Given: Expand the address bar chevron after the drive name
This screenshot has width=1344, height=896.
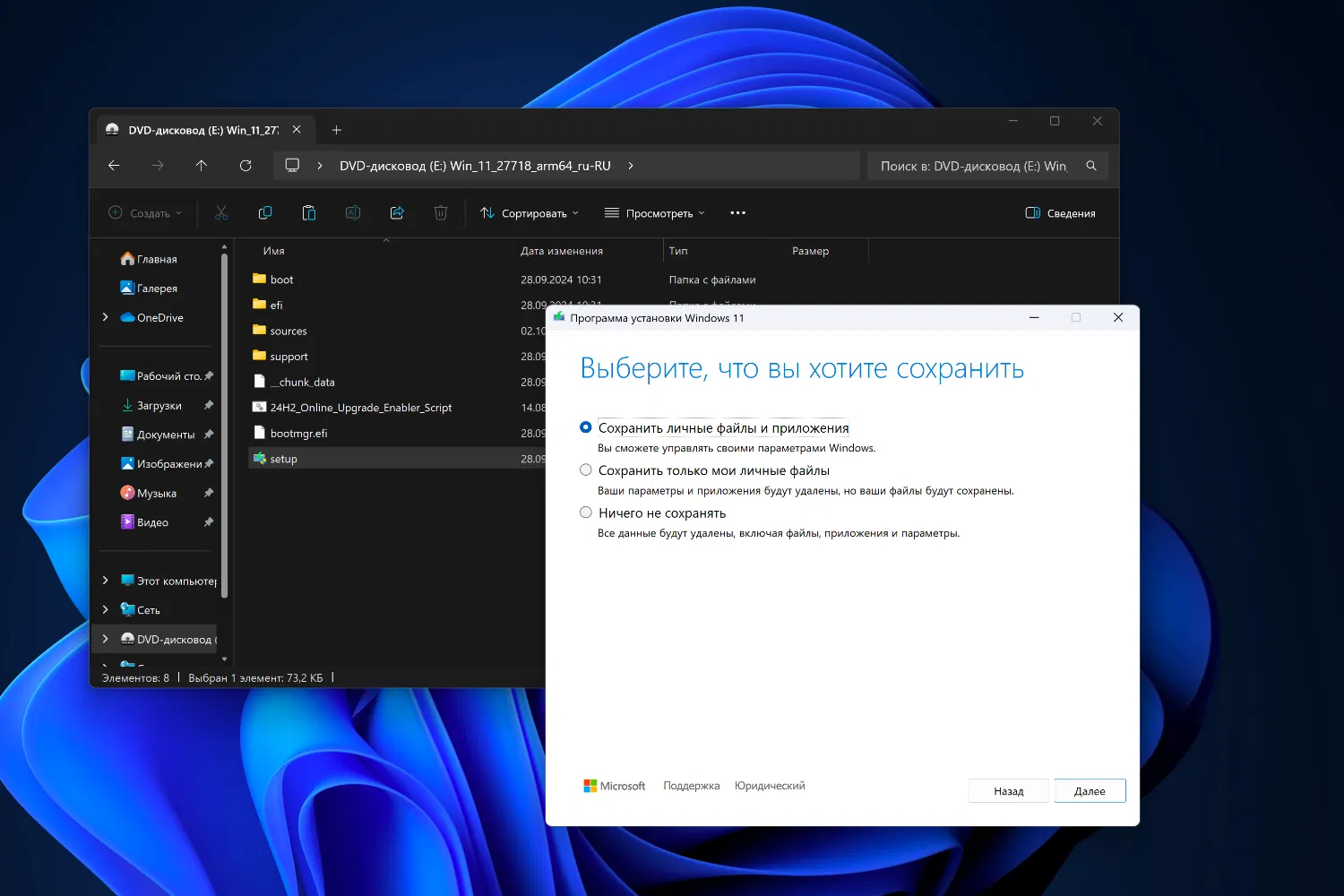Looking at the screenshot, I should 631,166.
